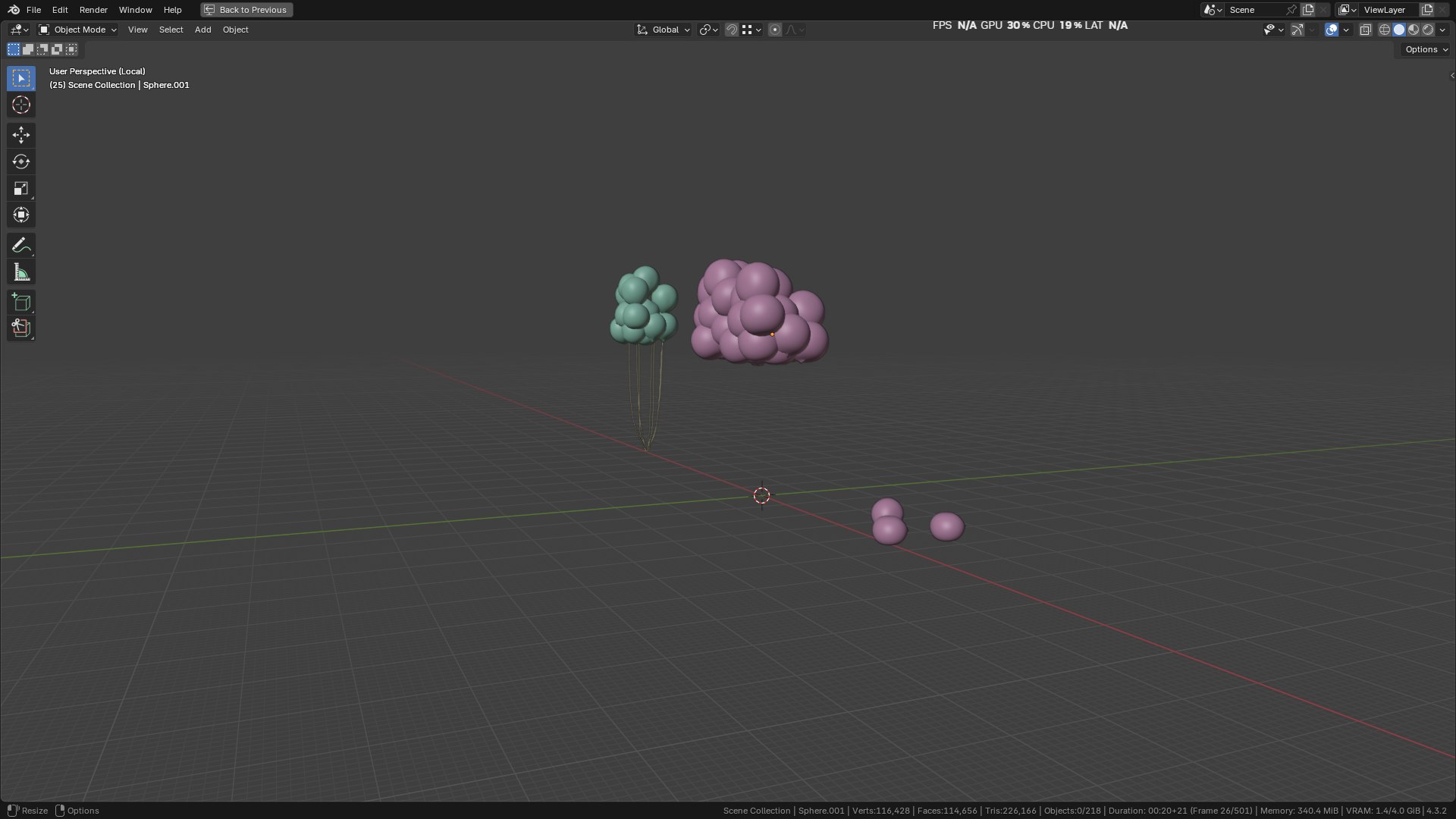This screenshot has height=819, width=1456.
Task: Click the 'Verts:116,428' status bar entry
Action: [880, 811]
